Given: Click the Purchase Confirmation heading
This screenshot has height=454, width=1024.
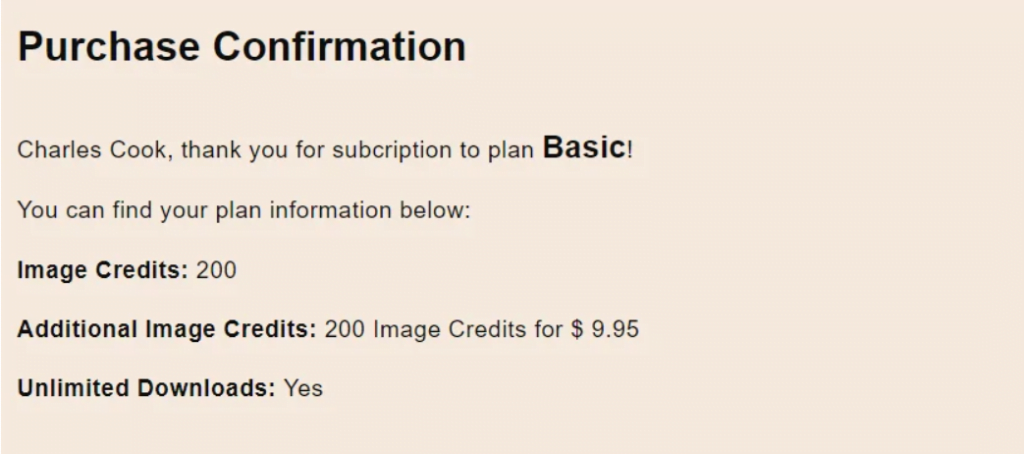Looking at the screenshot, I should coord(242,46).
